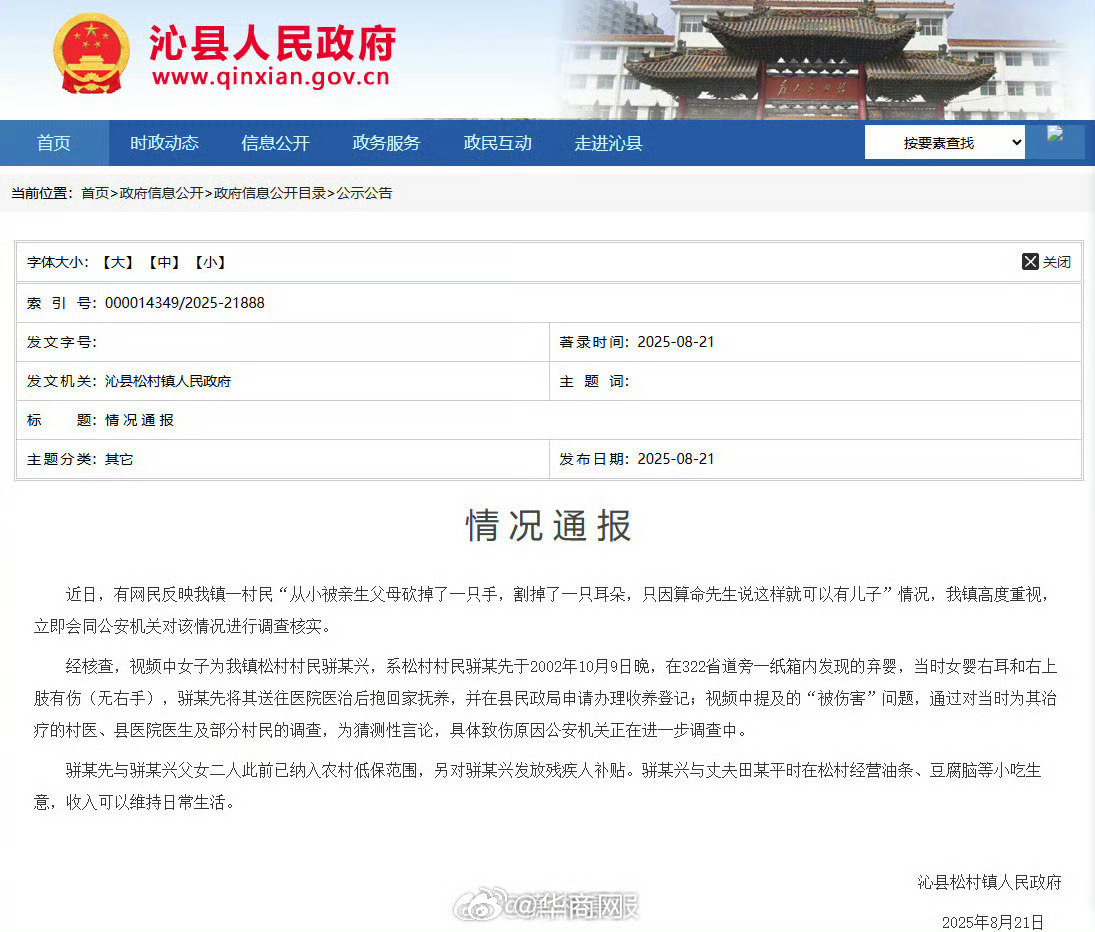Click the 主题词 label
This screenshot has width=1095, height=932.
(x=594, y=381)
